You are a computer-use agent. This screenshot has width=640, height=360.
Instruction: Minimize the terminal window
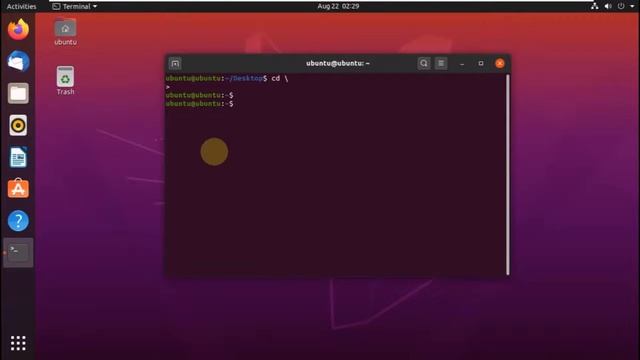click(x=462, y=64)
